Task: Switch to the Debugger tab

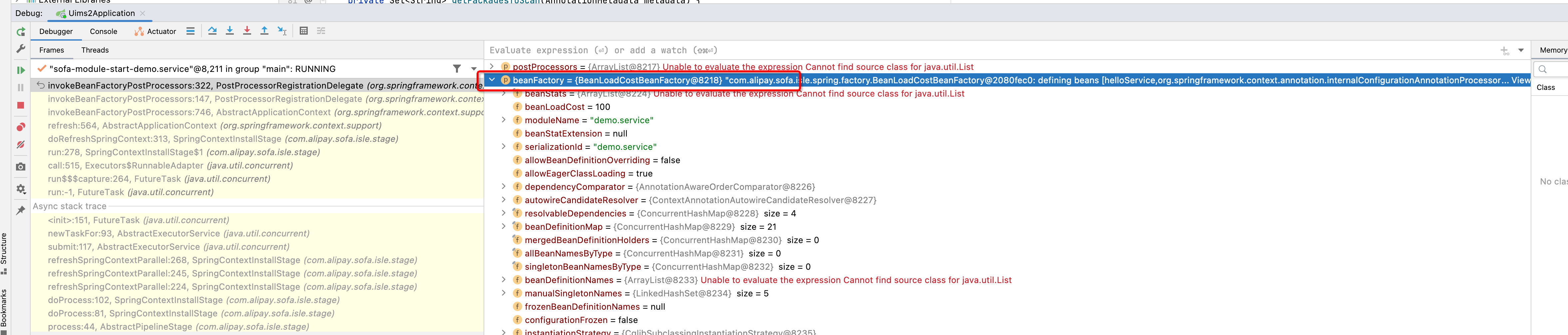Action: click(x=56, y=32)
